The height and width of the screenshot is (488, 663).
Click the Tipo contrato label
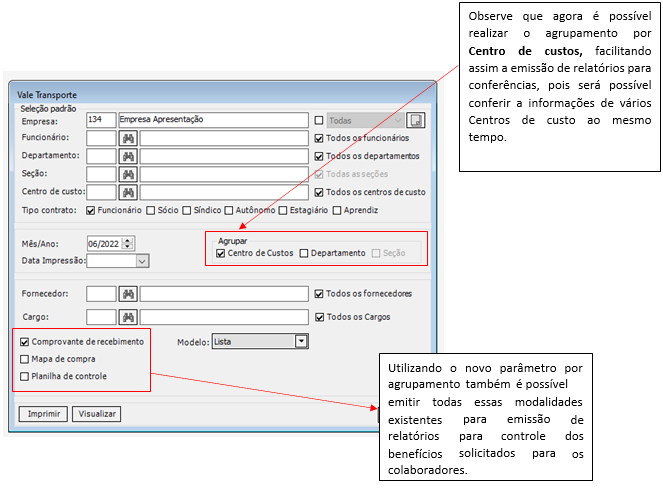49,211
